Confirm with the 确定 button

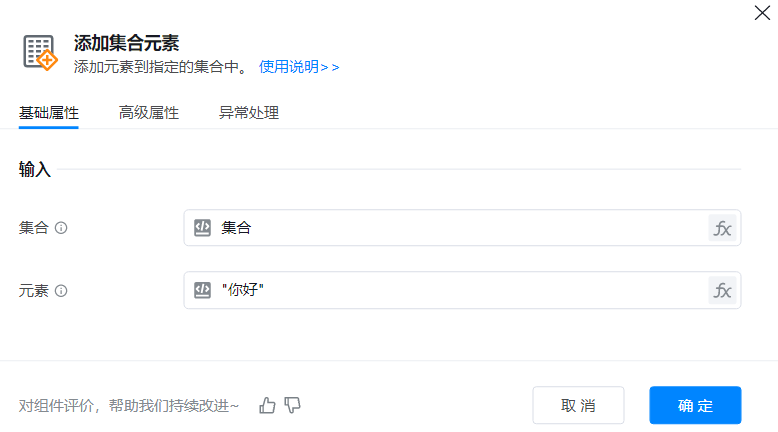695,405
